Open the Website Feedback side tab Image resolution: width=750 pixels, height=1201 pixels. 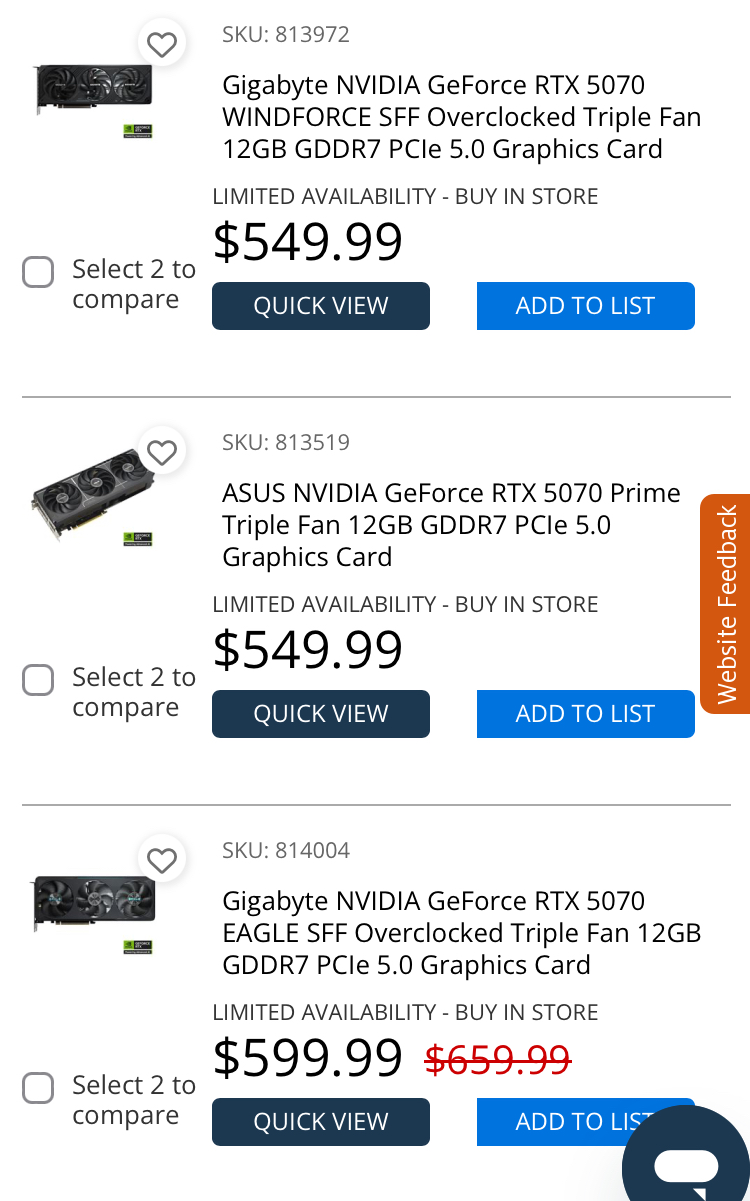[x=726, y=604]
